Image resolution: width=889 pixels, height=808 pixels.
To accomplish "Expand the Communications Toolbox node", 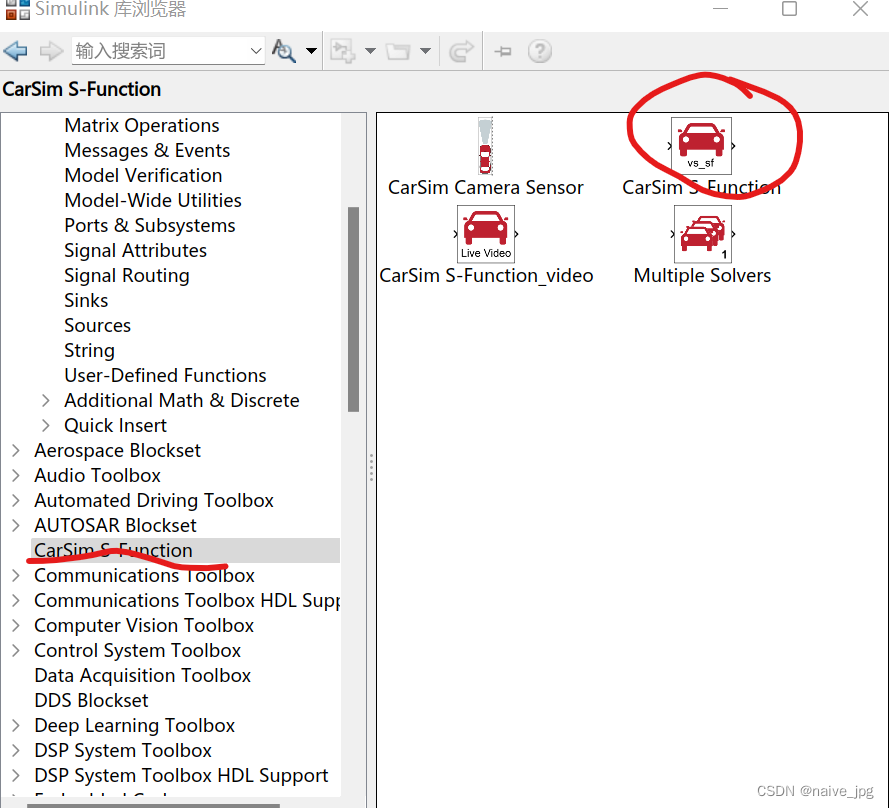I will tap(16, 576).
